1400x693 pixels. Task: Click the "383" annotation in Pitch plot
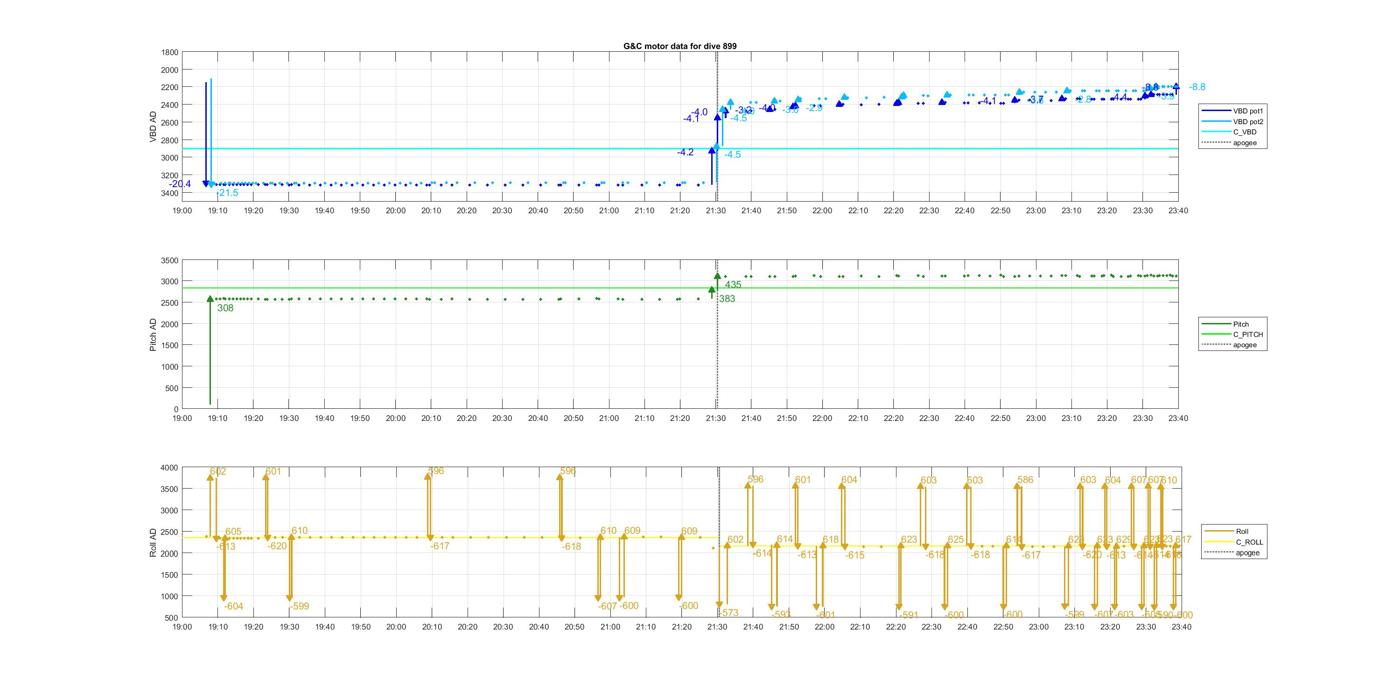tap(727, 298)
